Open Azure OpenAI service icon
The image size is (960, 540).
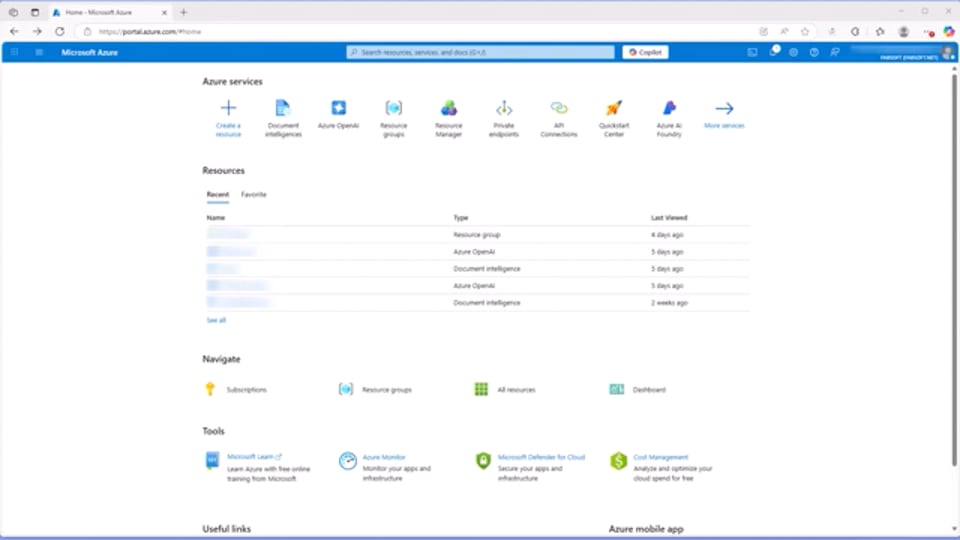(x=338, y=108)
